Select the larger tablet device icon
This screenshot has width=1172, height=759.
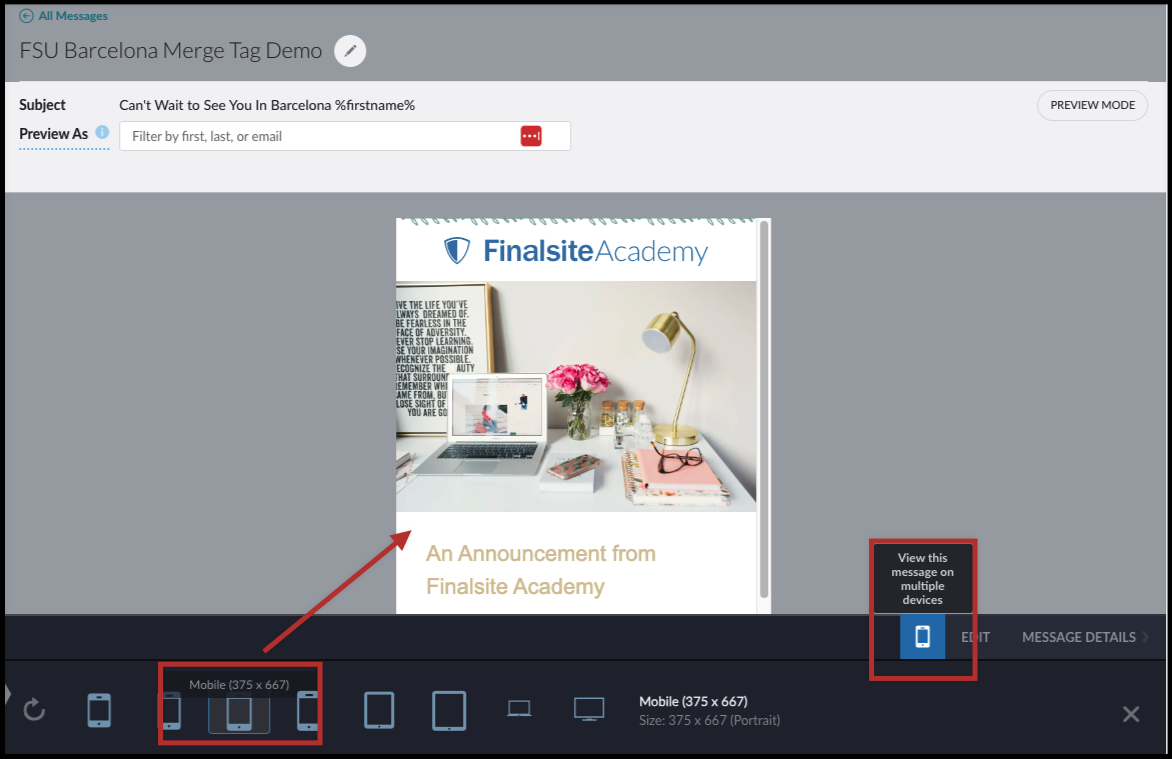[x=449, y=710]
